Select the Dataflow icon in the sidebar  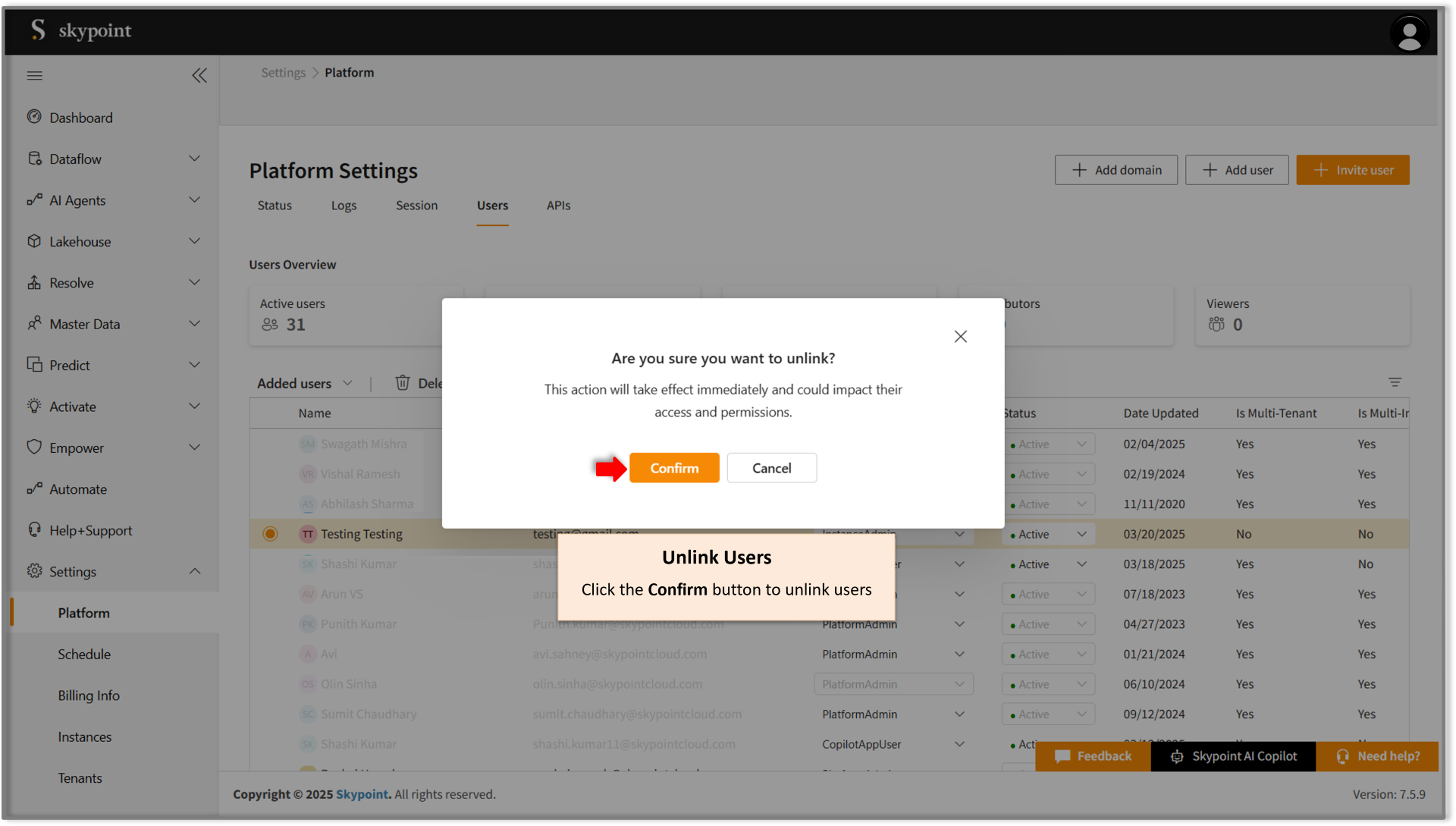point(35,159)
